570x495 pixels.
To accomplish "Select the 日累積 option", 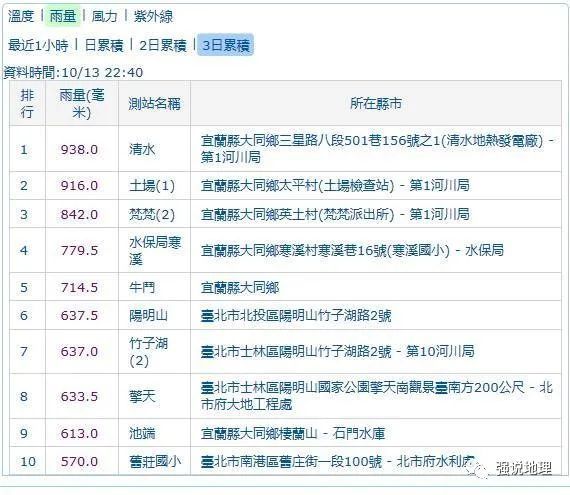I will pos(104,45).
